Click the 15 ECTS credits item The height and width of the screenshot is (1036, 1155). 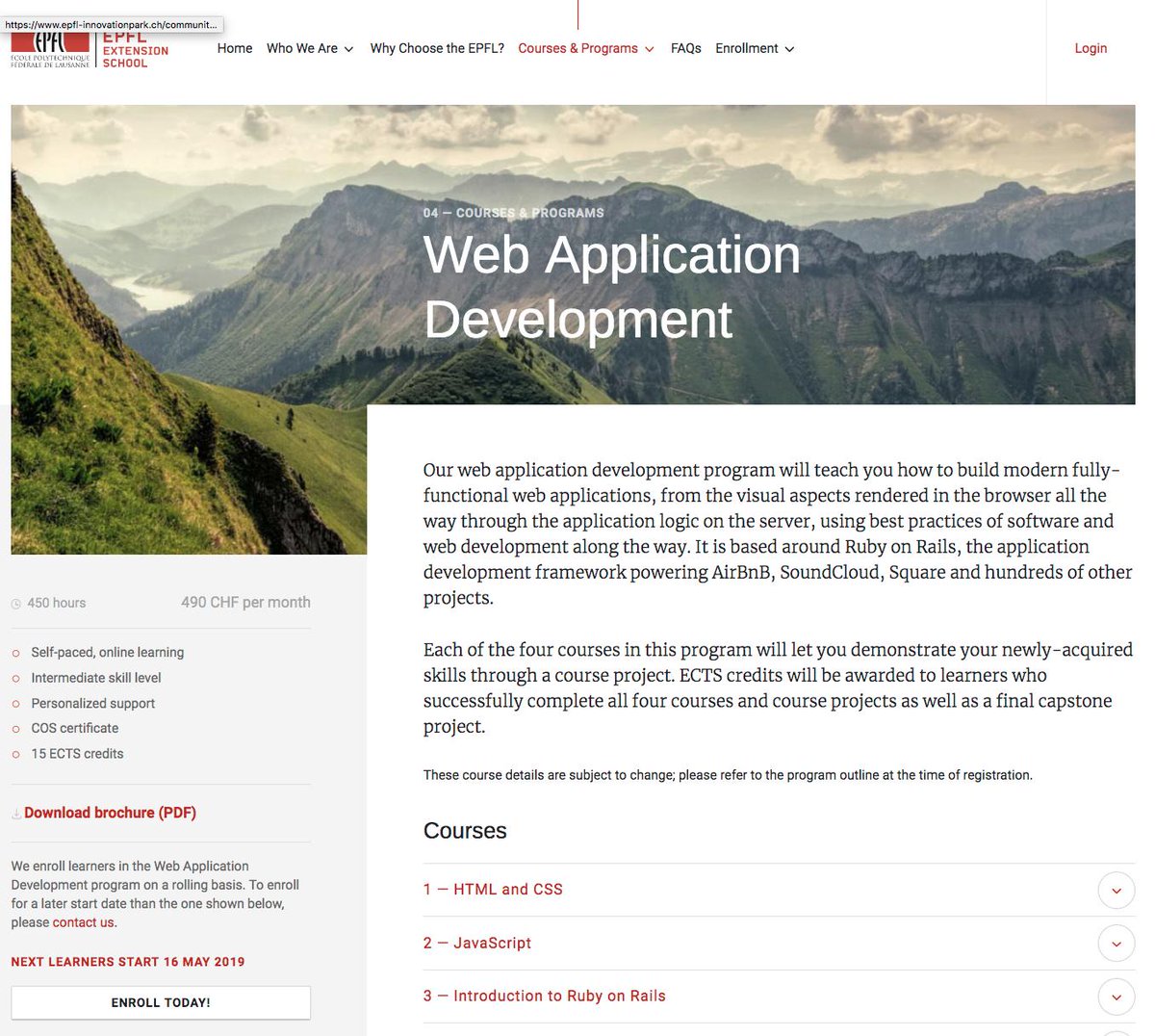[x=77, y=754]
